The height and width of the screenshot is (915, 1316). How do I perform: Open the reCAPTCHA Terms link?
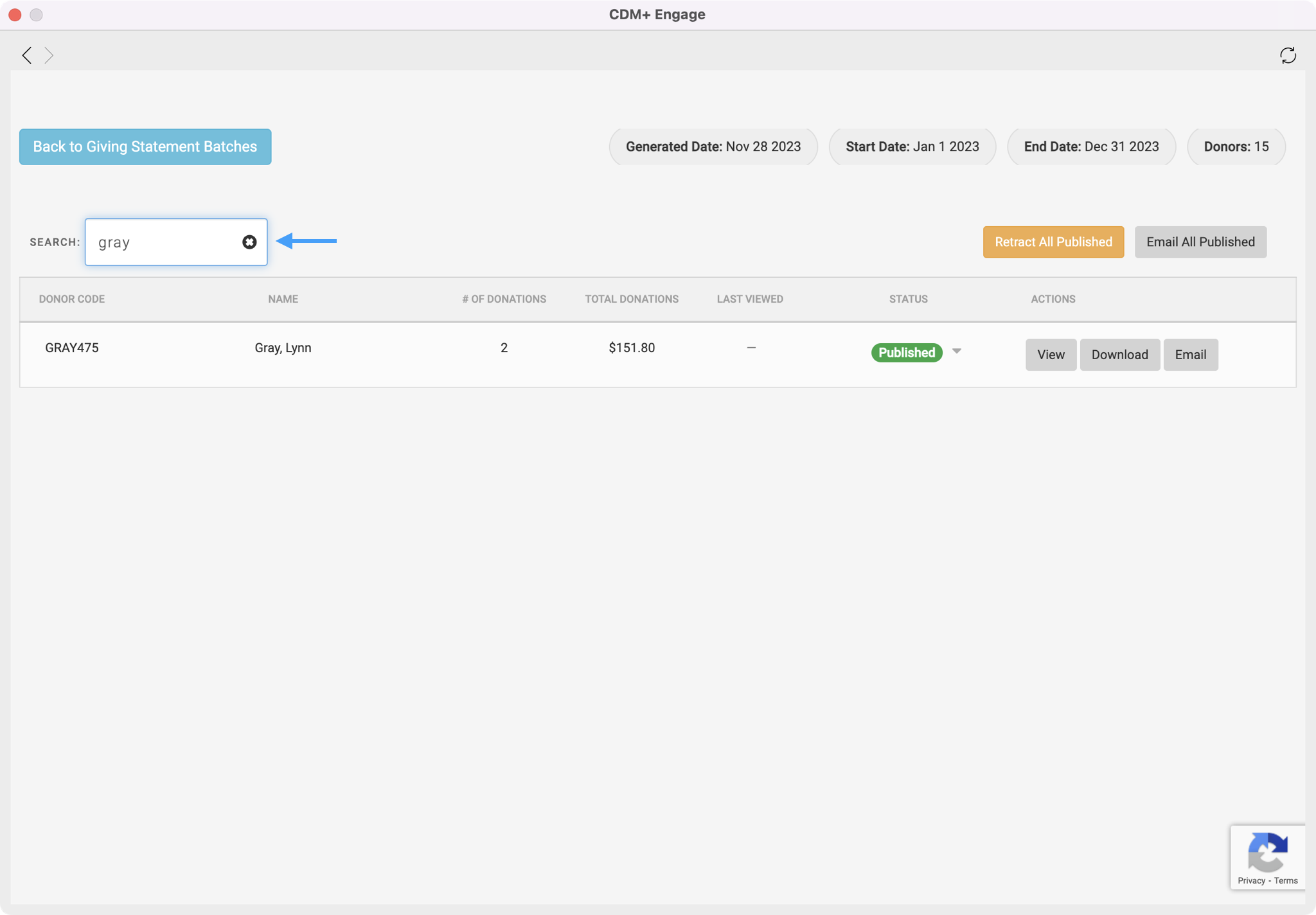click(x=1286, y=880)
